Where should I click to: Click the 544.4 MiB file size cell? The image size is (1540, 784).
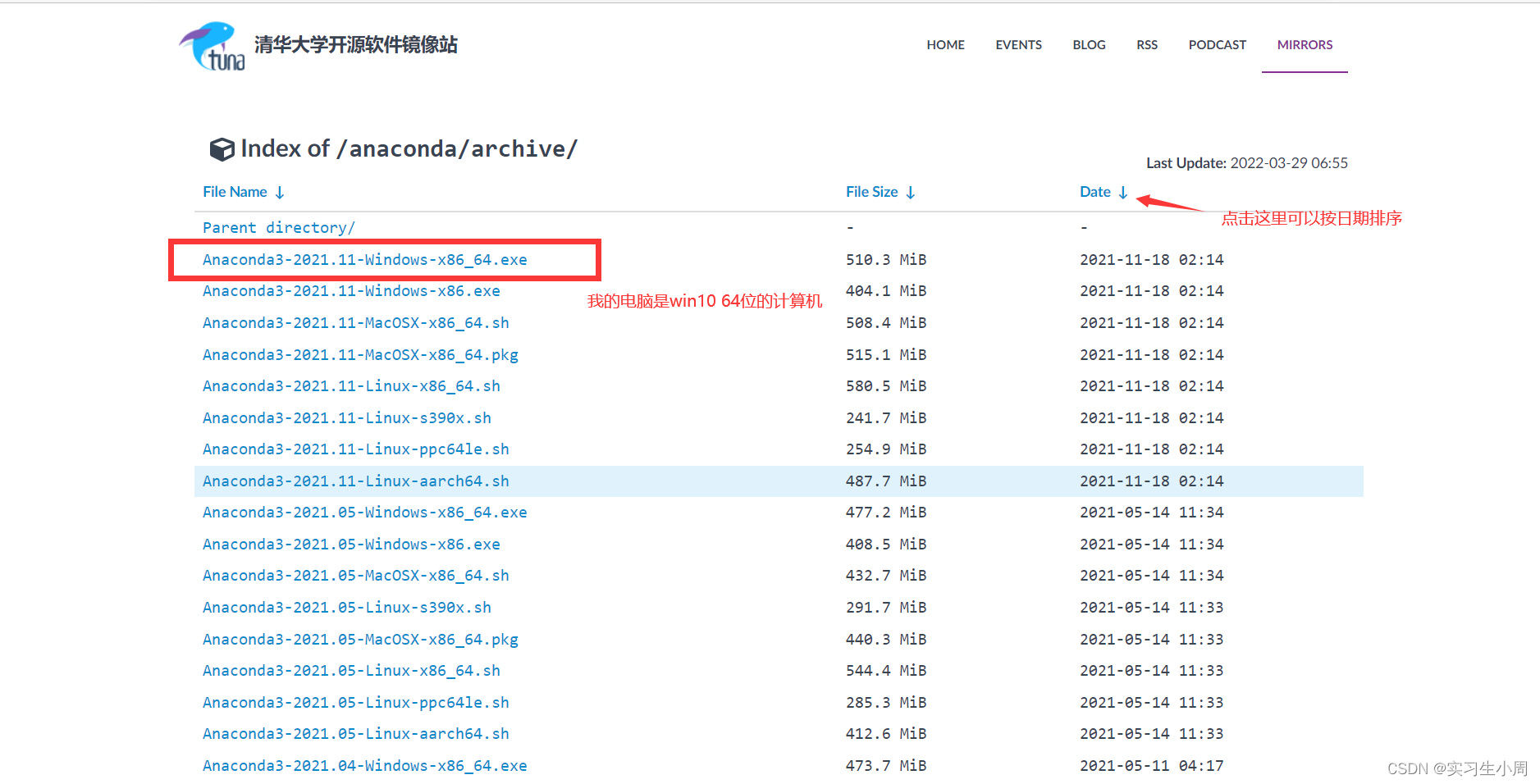pos(886,671)
